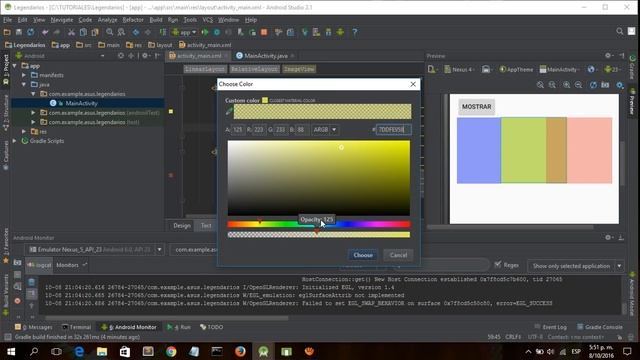Open Windows Start menu
Screen dimensions: 640x360
(11, 351)
